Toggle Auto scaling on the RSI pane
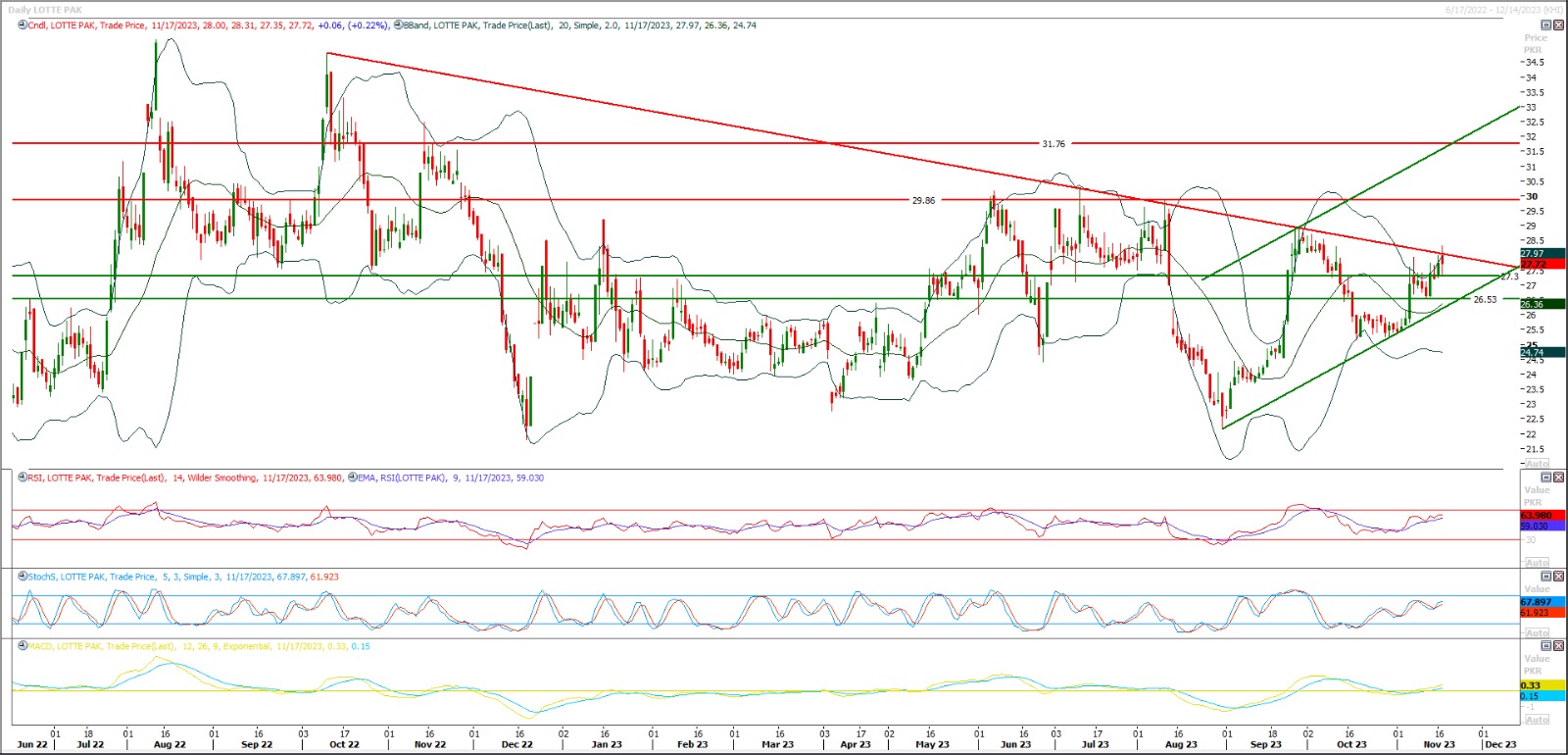 [1537, 563]
